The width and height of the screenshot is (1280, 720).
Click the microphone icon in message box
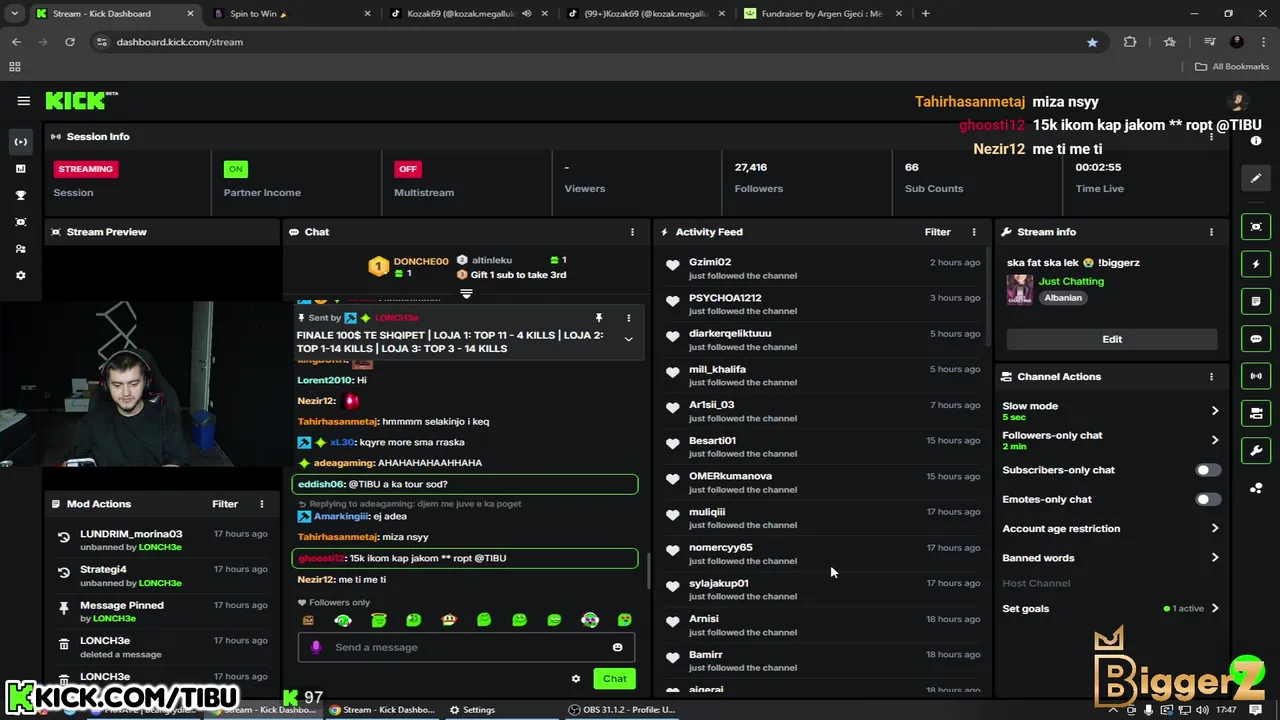tap(316, 647)
